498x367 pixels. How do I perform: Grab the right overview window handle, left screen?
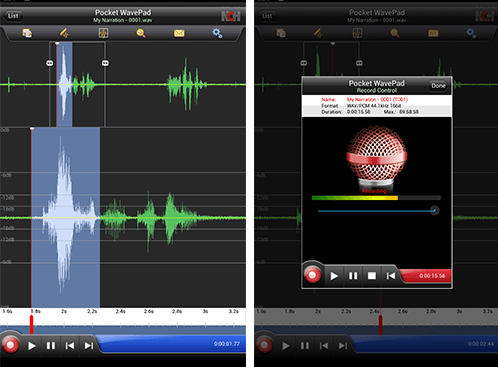[x=105, y=63]
